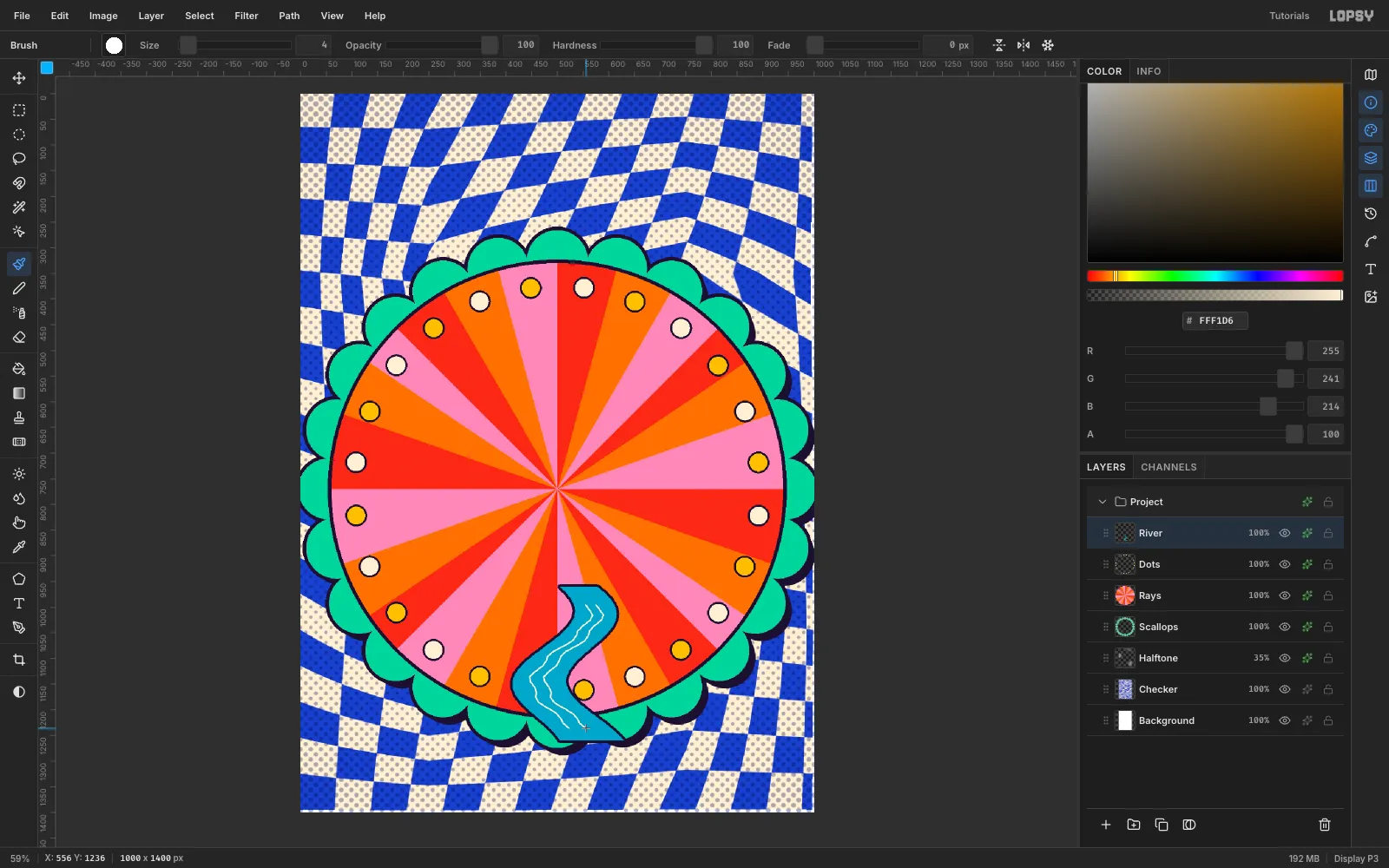
Task: Add a new layer with plus icon
Action: click(x=1106, y=825)
